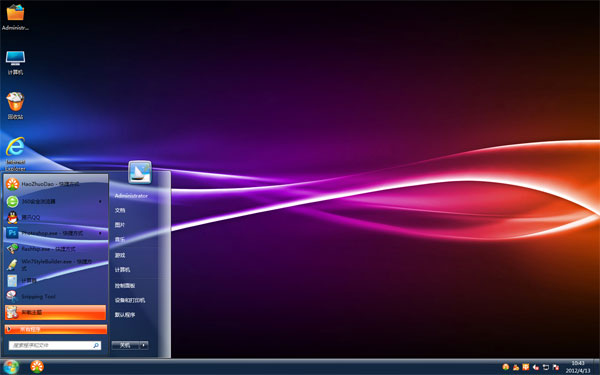The height and width of the screenshot is (375, 600).
Task: Open 音乐 (Music) in Start menu
Action: point(120,240)
